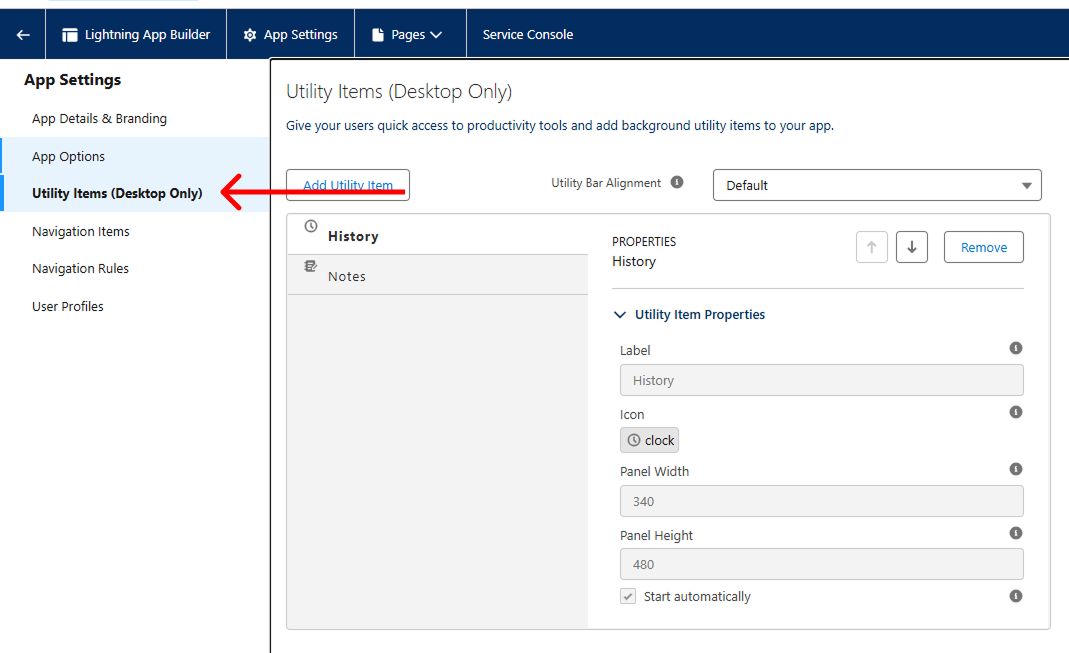Click Add Utility Item button
Image resolution: width=1069 pixels, height=653 pixels.
pyautogui.click(x=348, y=185)
